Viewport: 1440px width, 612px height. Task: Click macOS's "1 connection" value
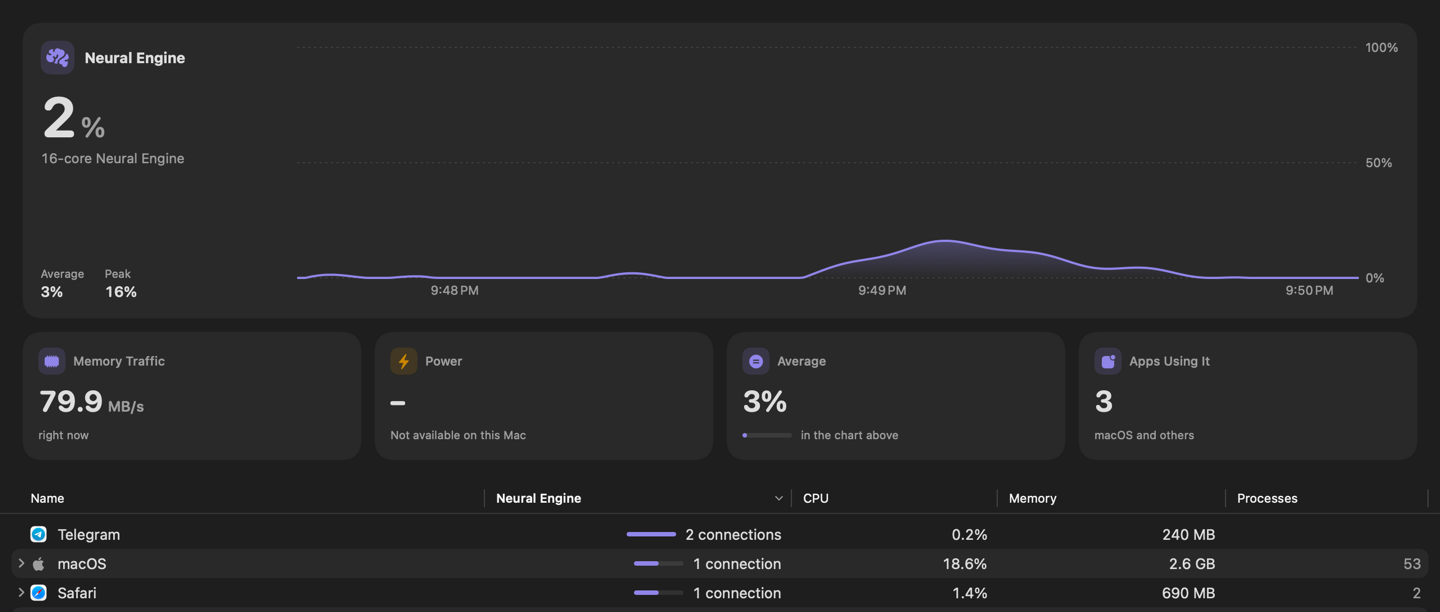(737, 564)
